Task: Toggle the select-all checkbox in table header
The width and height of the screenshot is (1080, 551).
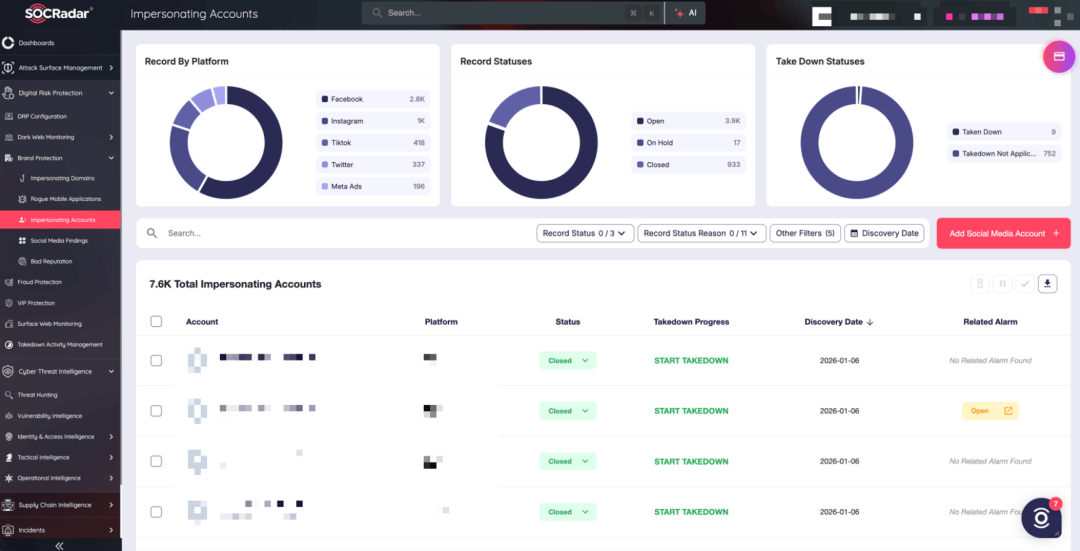Action: click(x=156, y=322)
